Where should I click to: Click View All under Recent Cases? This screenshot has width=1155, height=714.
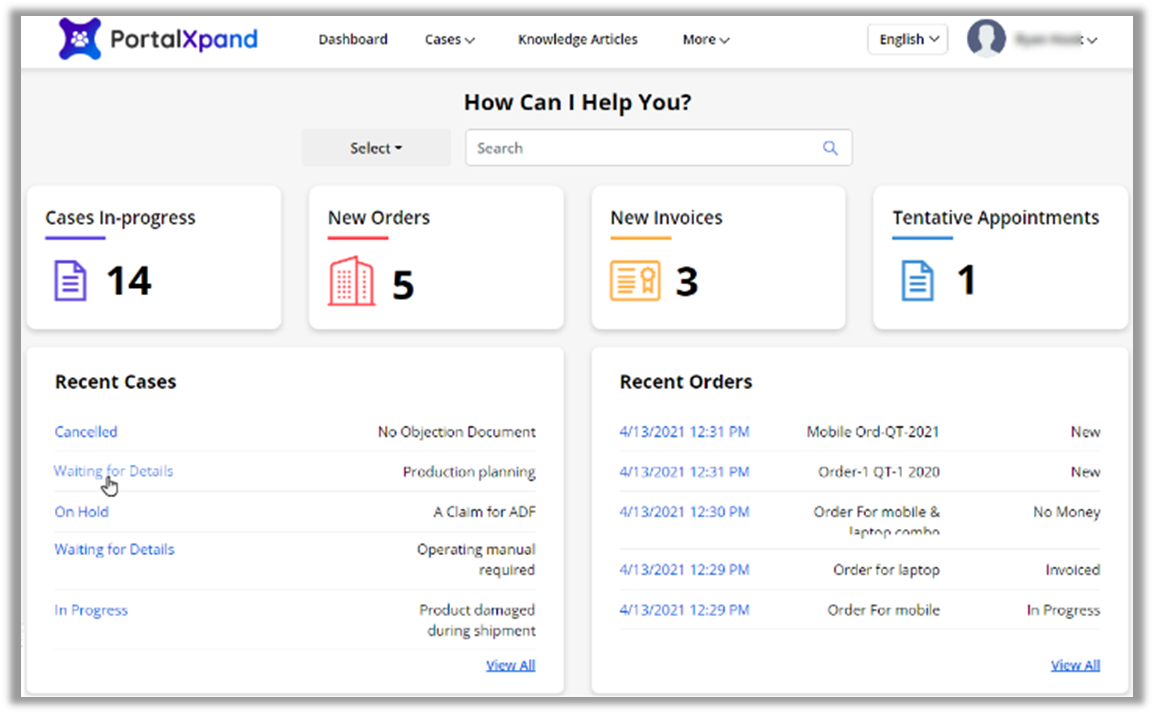[x=510, y=665]
